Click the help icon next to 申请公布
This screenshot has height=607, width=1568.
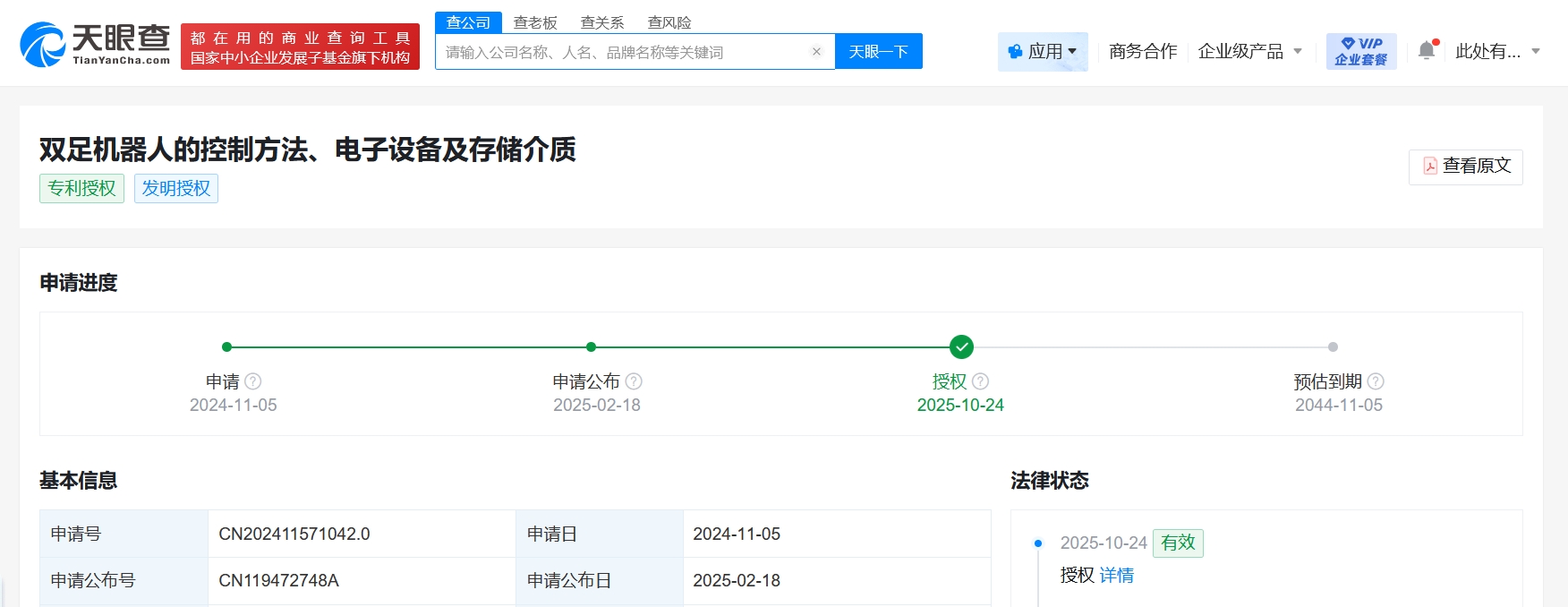[x=634, y=381]
